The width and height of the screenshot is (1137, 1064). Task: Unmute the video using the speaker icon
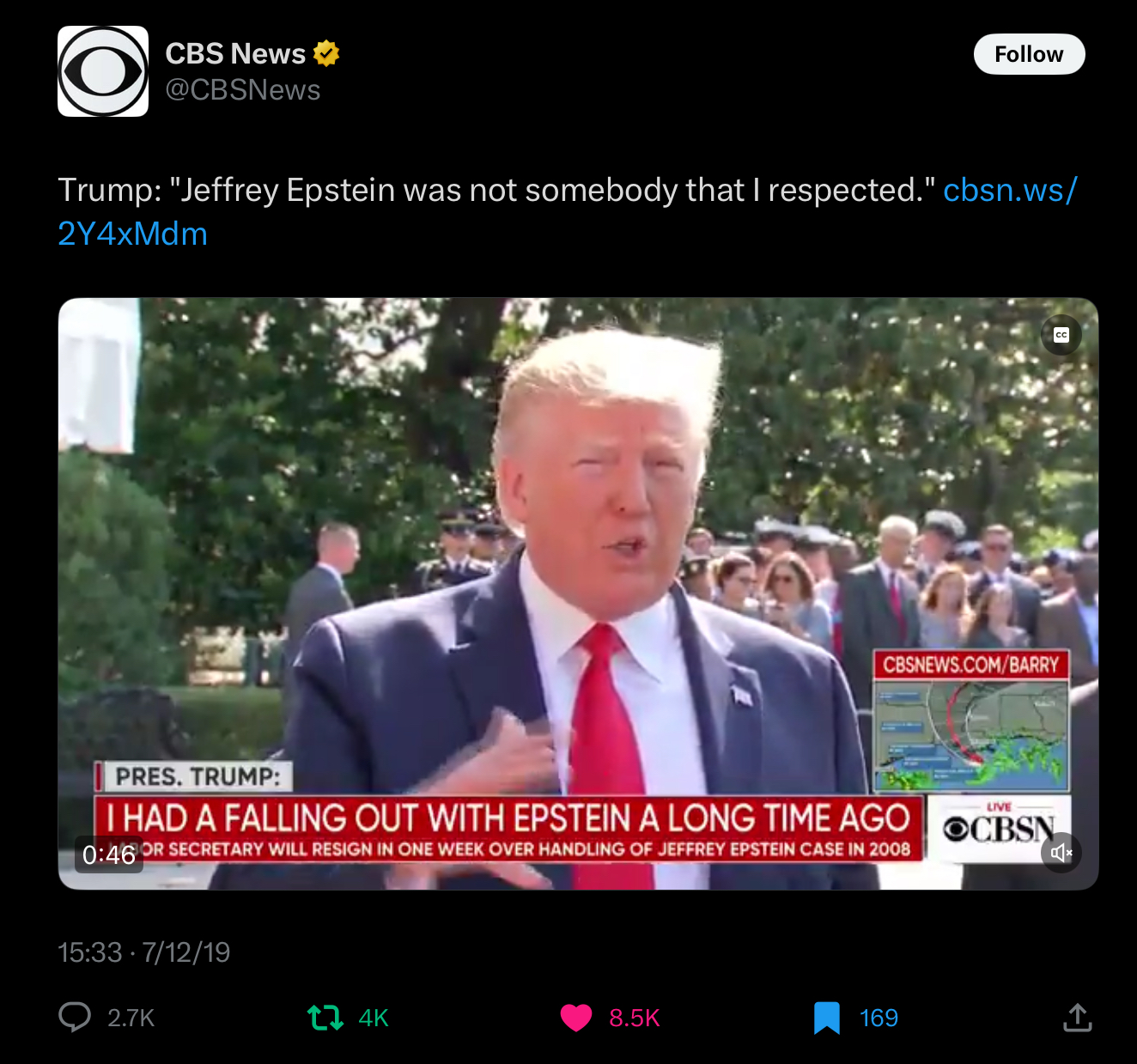1061,852
